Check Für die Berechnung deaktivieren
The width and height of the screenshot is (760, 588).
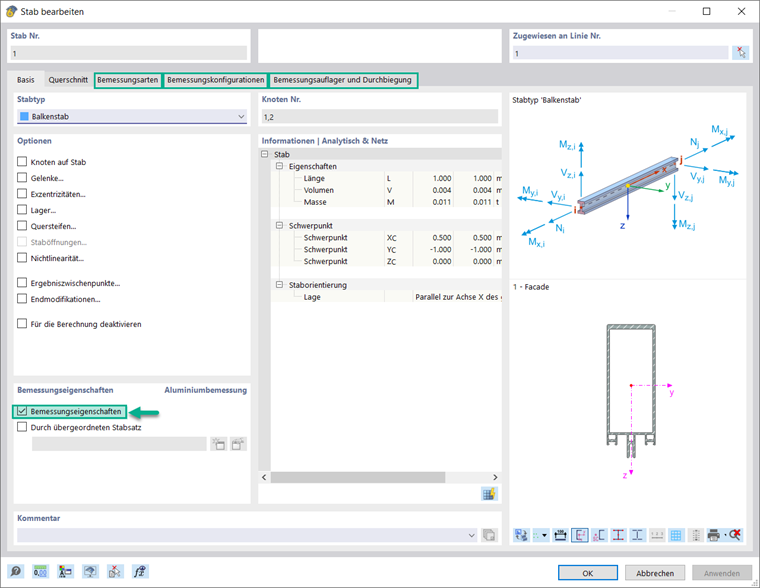click(x=22, y=323)
